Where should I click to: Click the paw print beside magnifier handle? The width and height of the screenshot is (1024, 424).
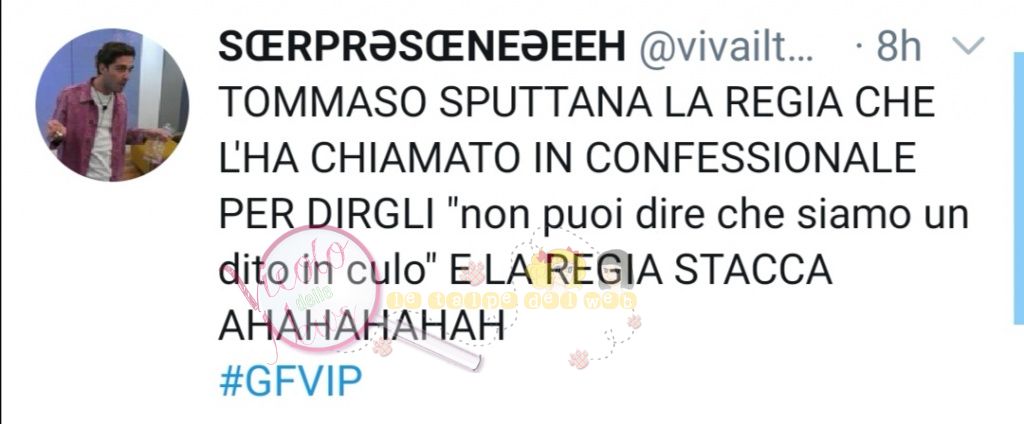383,346
